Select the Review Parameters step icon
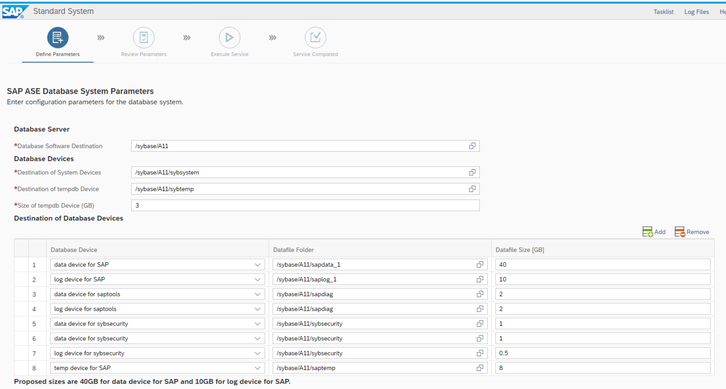This screenshot has height=389, width=726. tap(144, 38)
